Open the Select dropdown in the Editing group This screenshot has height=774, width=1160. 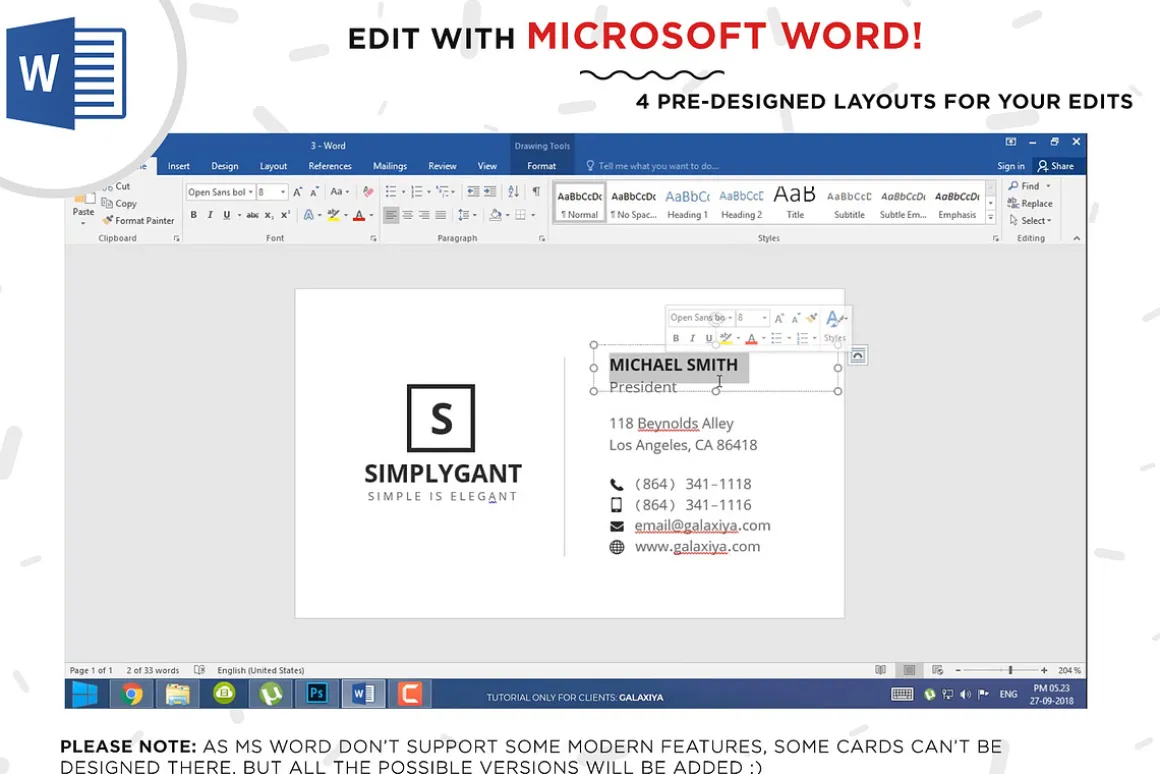click(1031, 221)
